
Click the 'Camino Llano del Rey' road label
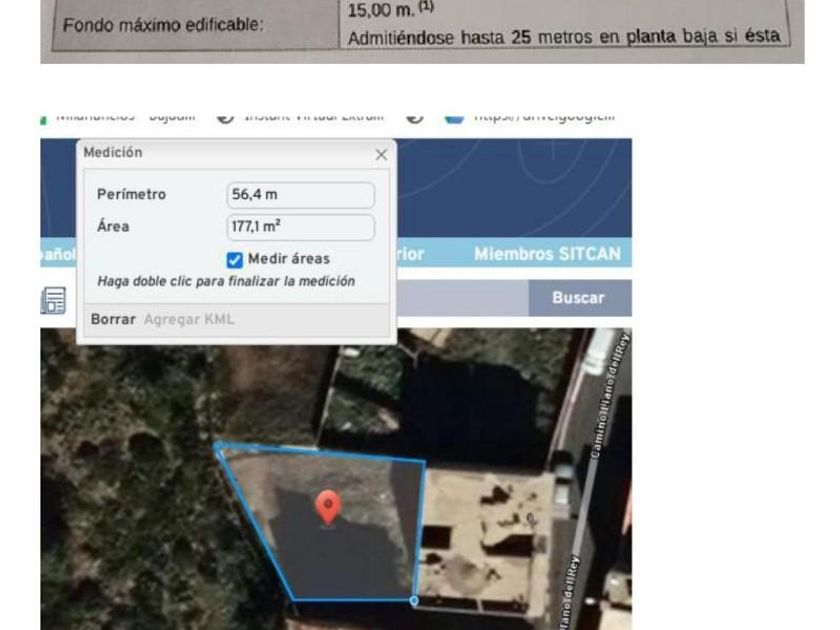pos(610,395)
